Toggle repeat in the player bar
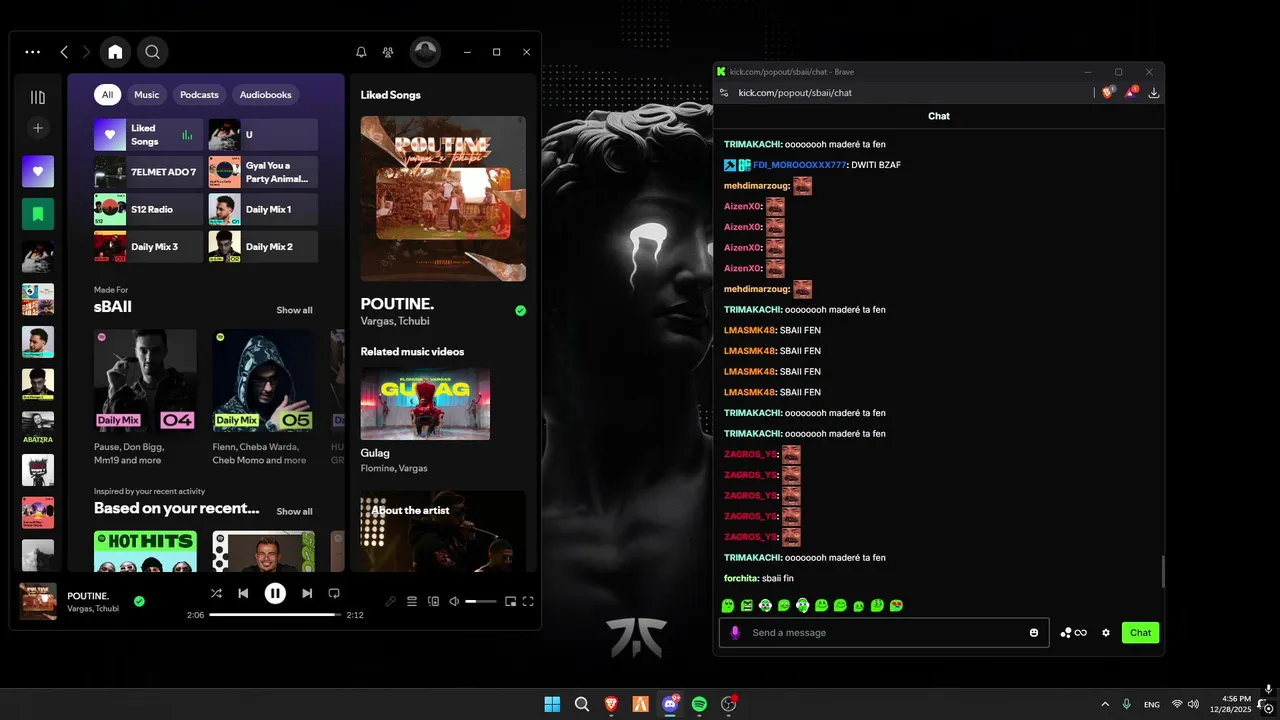Image resolution: width=1280 pixels, height=720 pixels. click(x=334, y=593)
